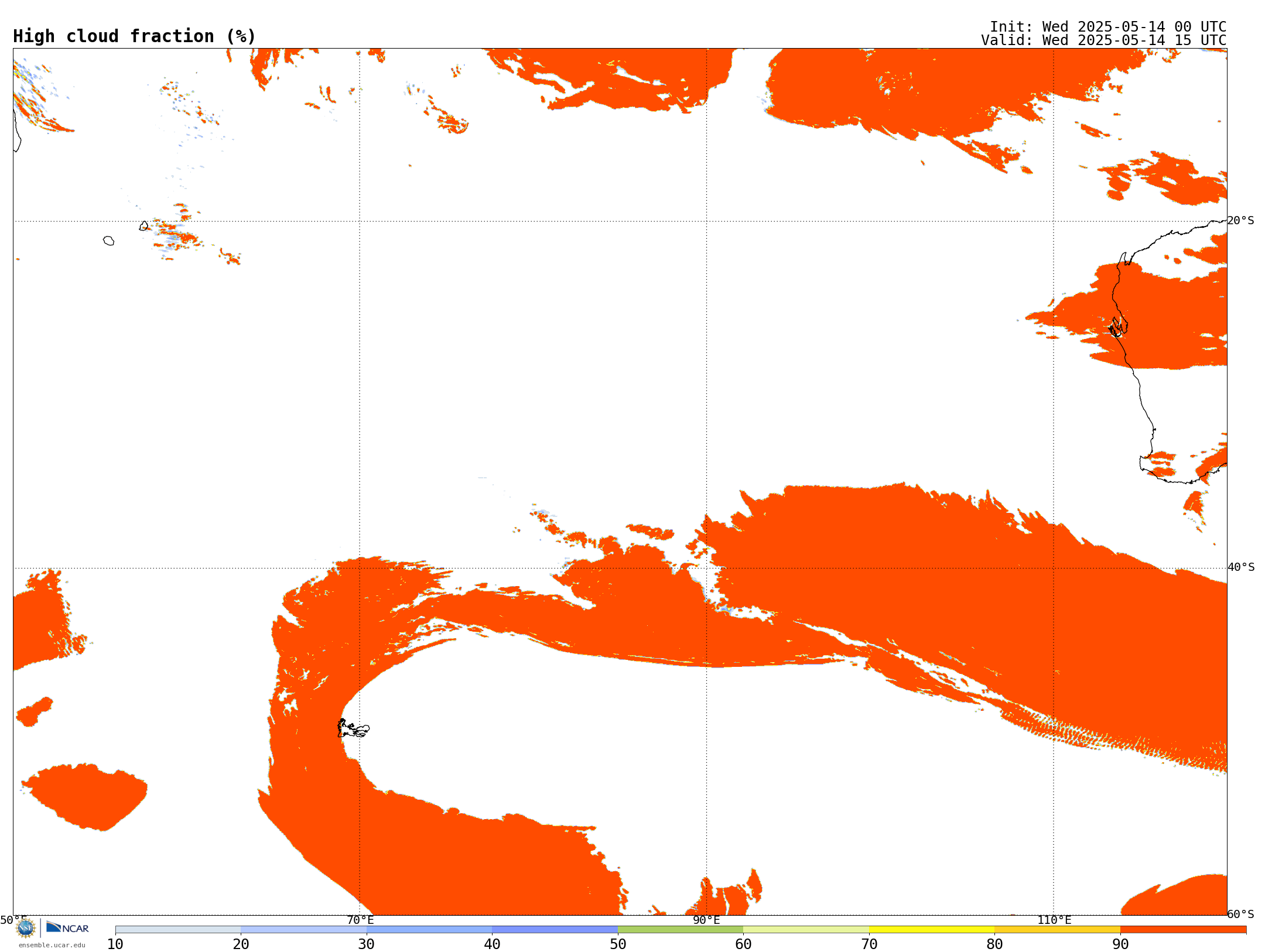
Task: Click the Kerguelen Islands outline near 70°E
Action: click(353, 728)
